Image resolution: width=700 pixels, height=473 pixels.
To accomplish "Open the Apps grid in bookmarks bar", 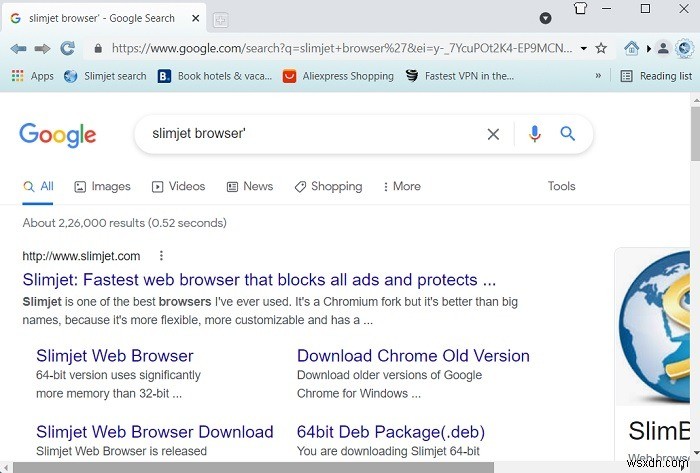I will [33, 76].
